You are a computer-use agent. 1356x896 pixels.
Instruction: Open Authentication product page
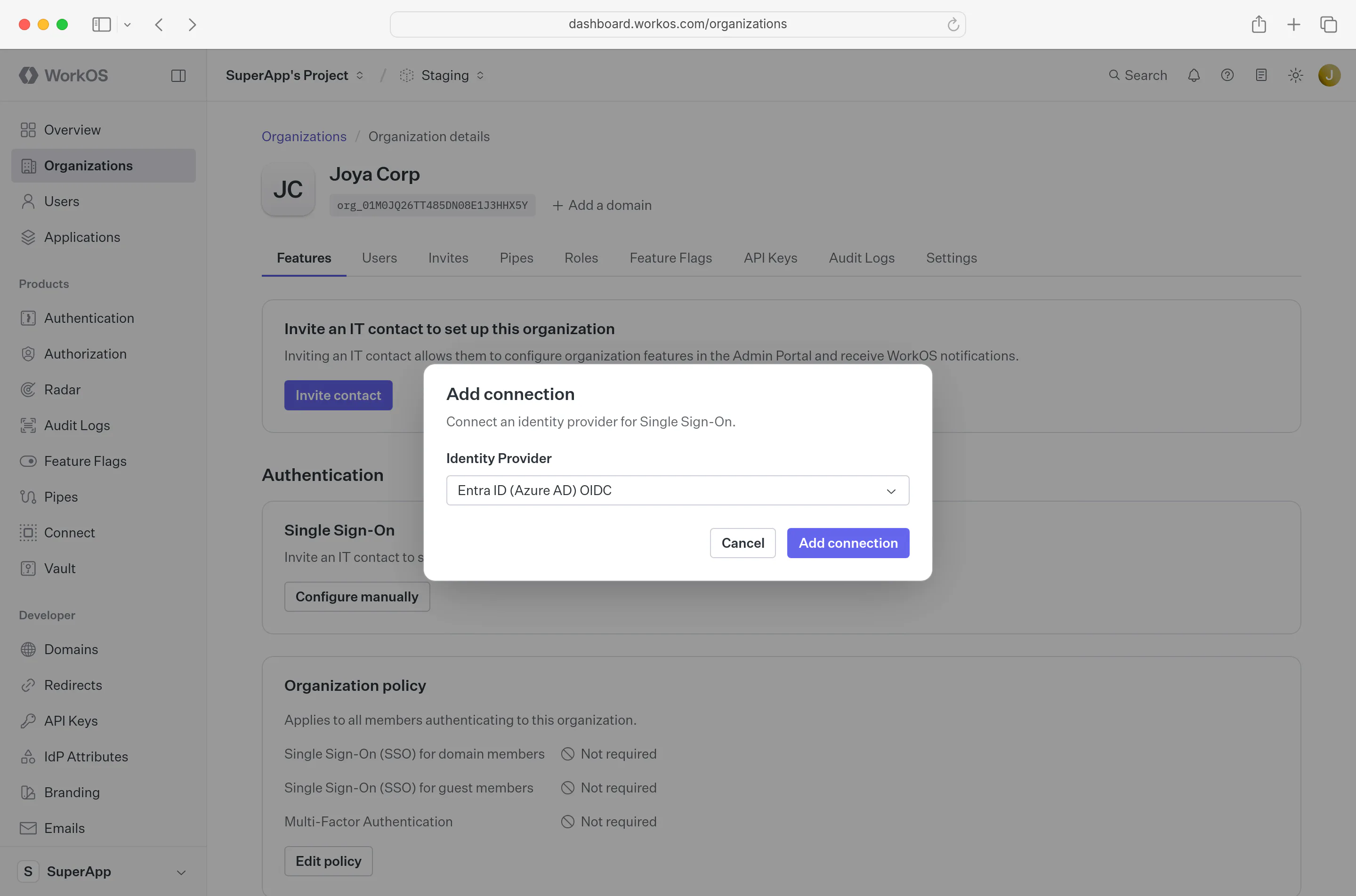[x=104, y=318]
